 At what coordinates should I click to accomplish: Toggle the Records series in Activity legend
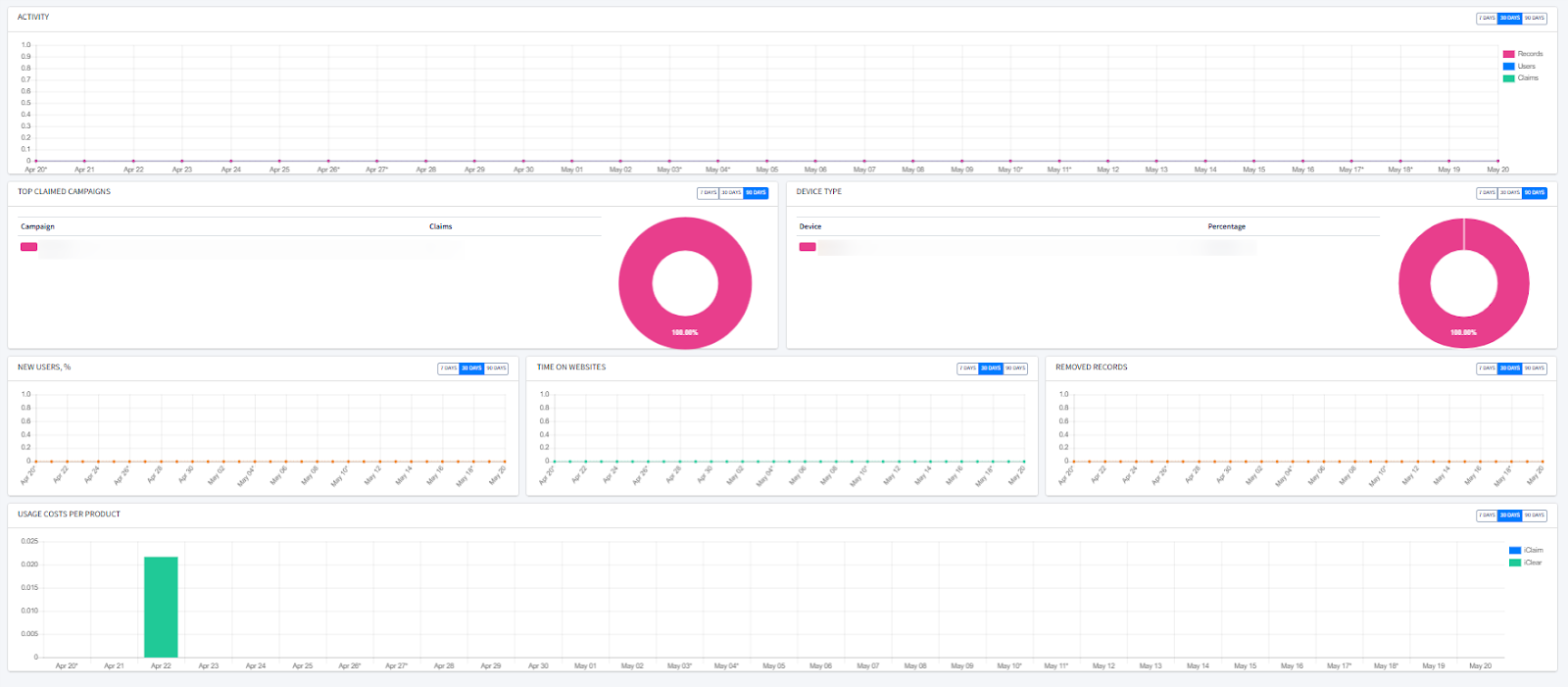[x=1523, y=54]
